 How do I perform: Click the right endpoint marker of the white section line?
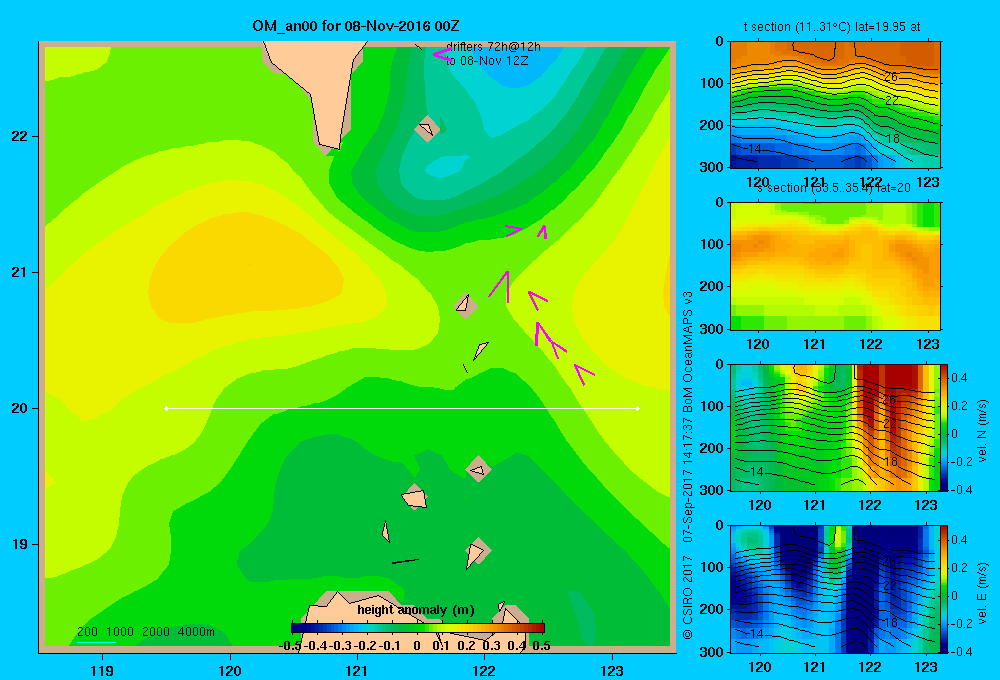pos(638,408)
